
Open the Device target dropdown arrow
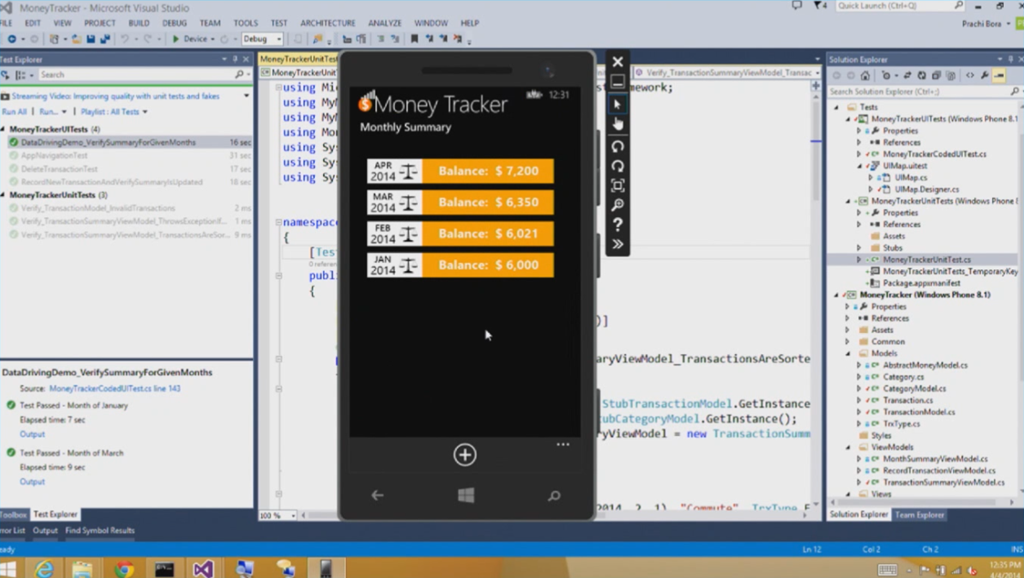[x=213, y=39]
